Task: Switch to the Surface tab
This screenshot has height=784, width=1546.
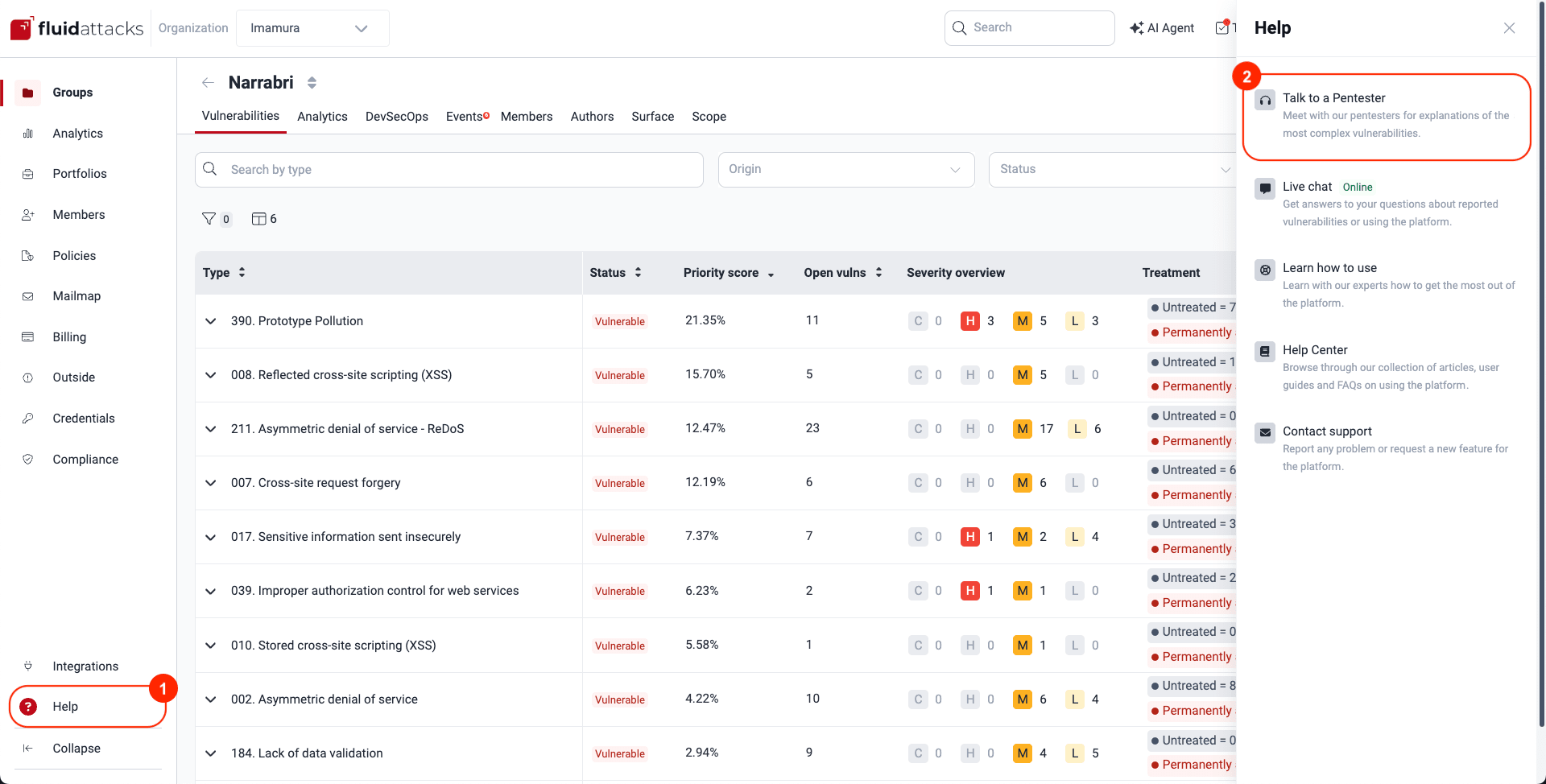Action: 653,117
